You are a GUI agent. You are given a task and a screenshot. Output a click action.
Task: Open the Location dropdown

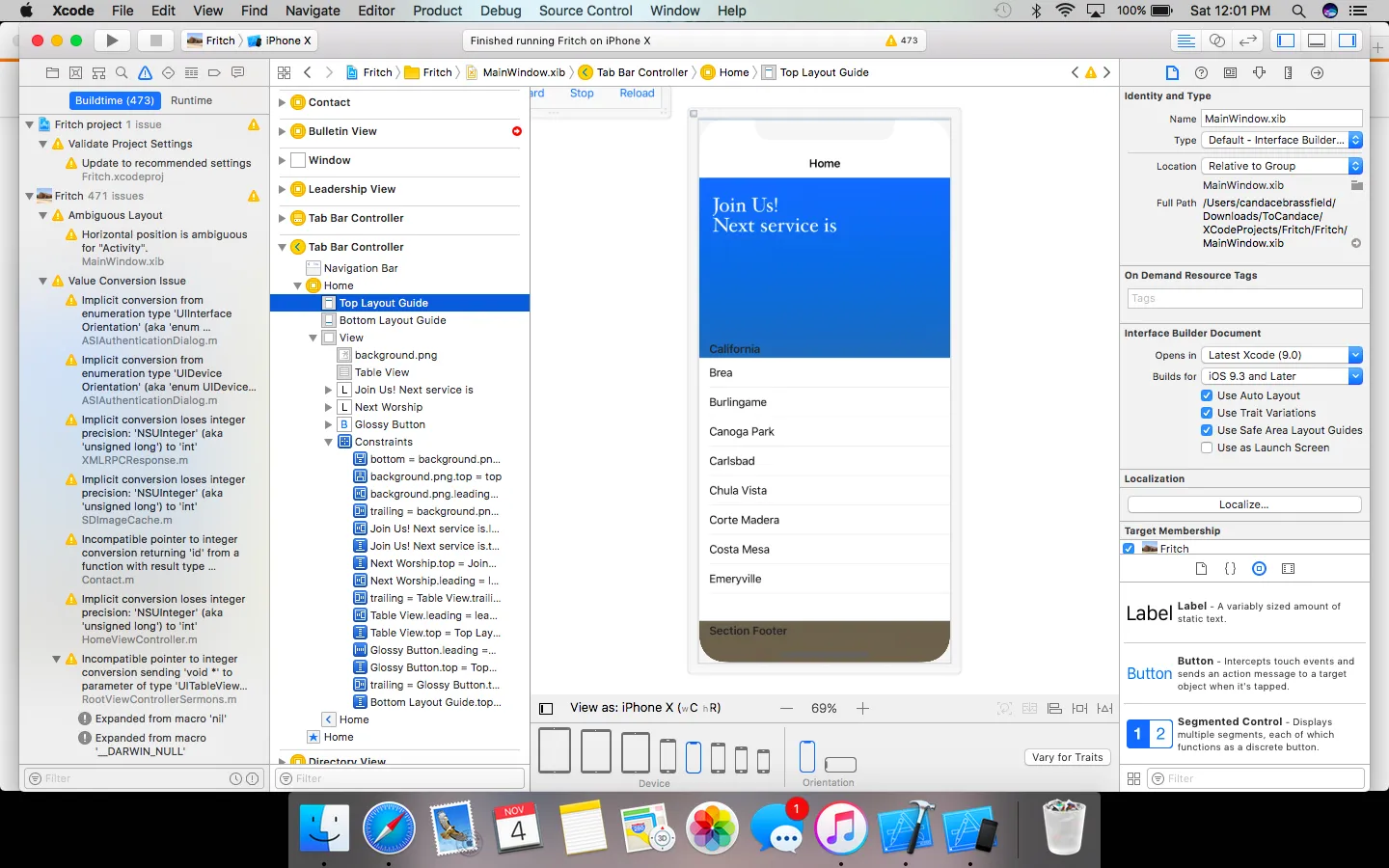click(1282, 166)
